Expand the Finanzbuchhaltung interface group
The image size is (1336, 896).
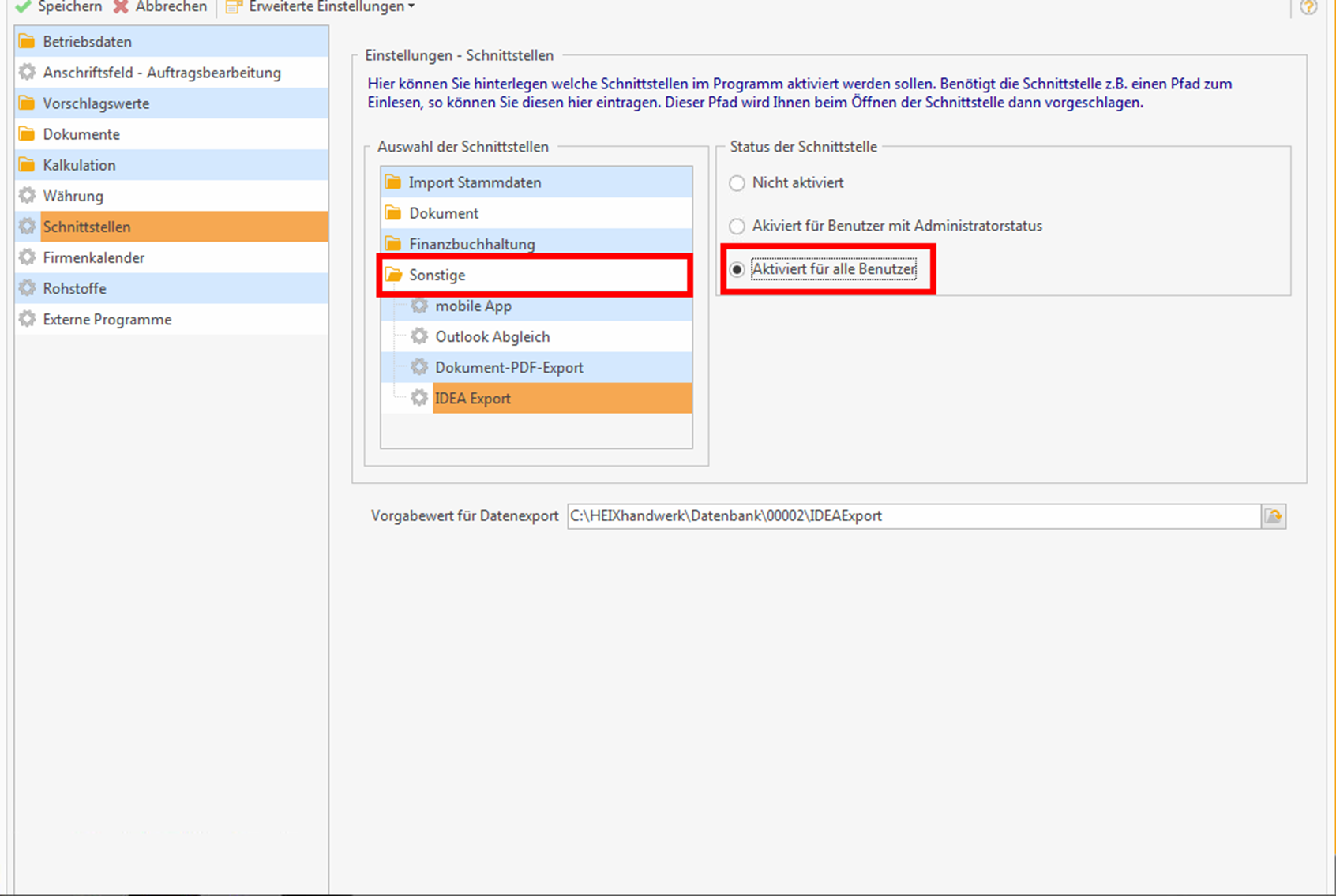[x=471, y=245]
